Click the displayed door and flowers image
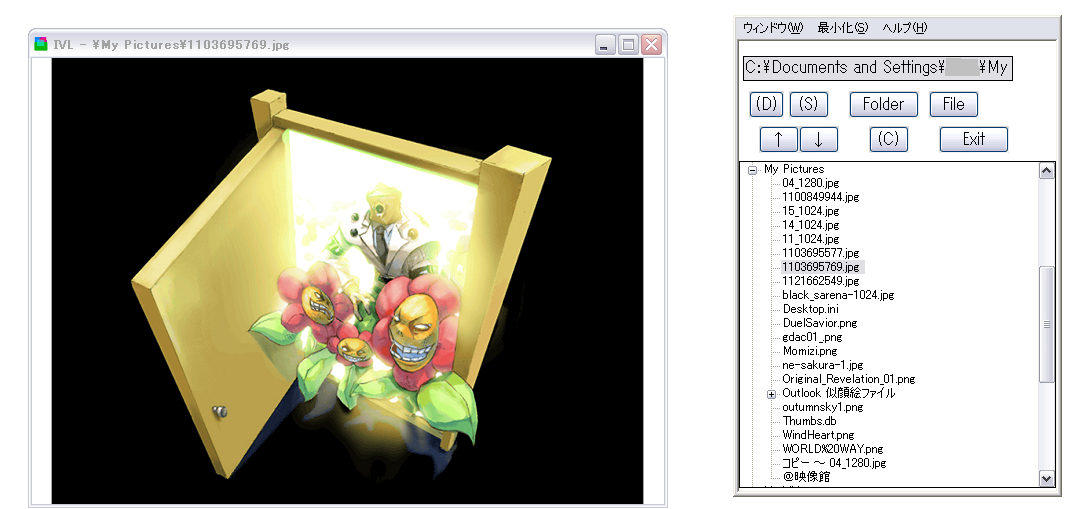Image resolution: width=1077 pixels, height=509 pixels. tap(347, 281)
